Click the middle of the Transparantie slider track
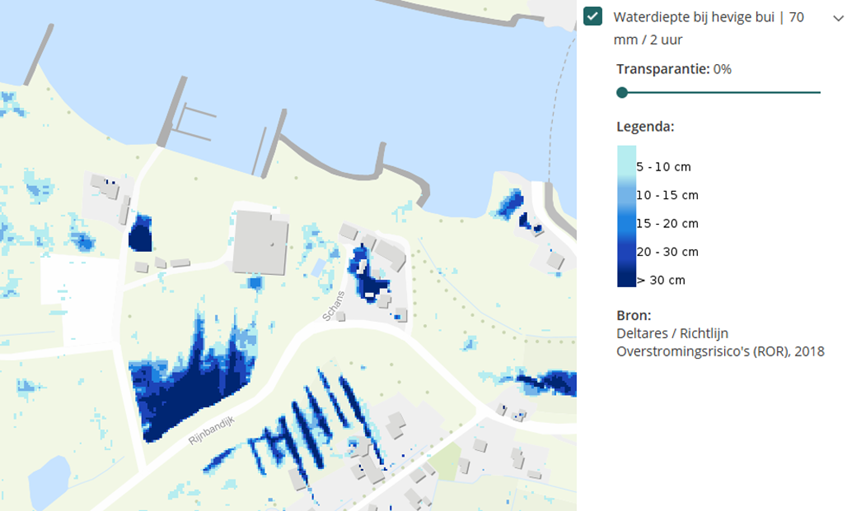 click(721, 92)
